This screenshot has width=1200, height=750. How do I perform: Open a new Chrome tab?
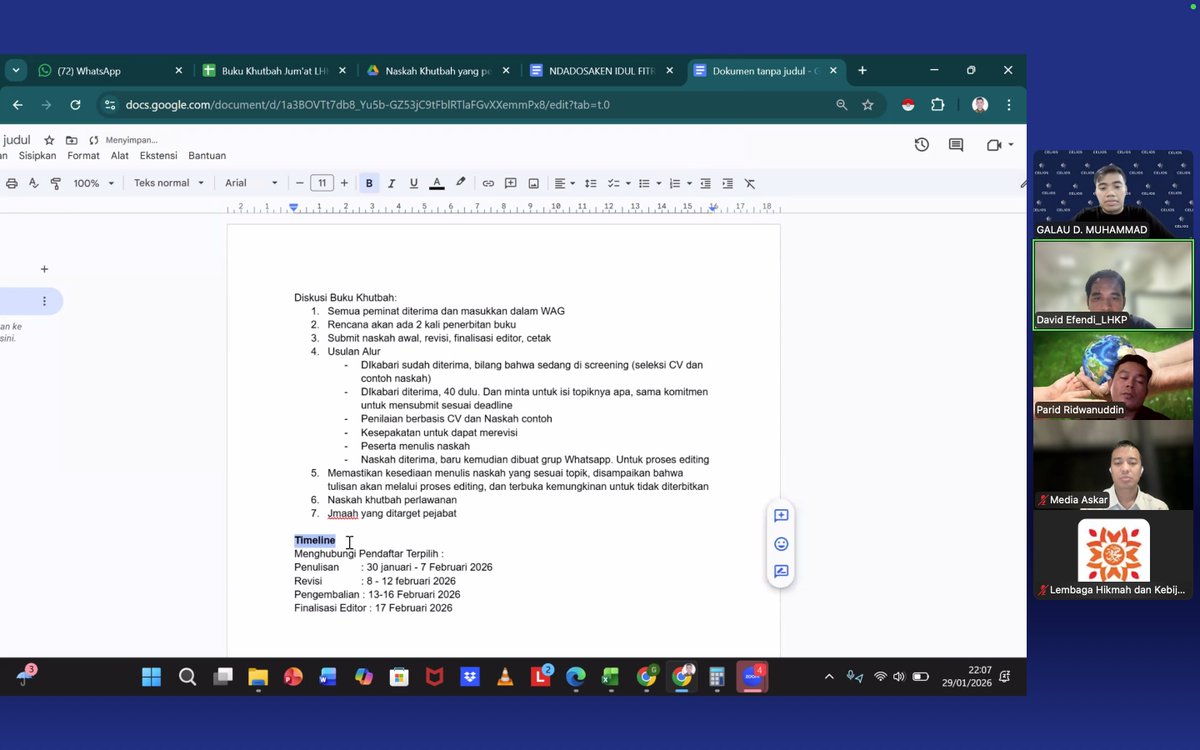pyautogui.click(x=862, y=70)
